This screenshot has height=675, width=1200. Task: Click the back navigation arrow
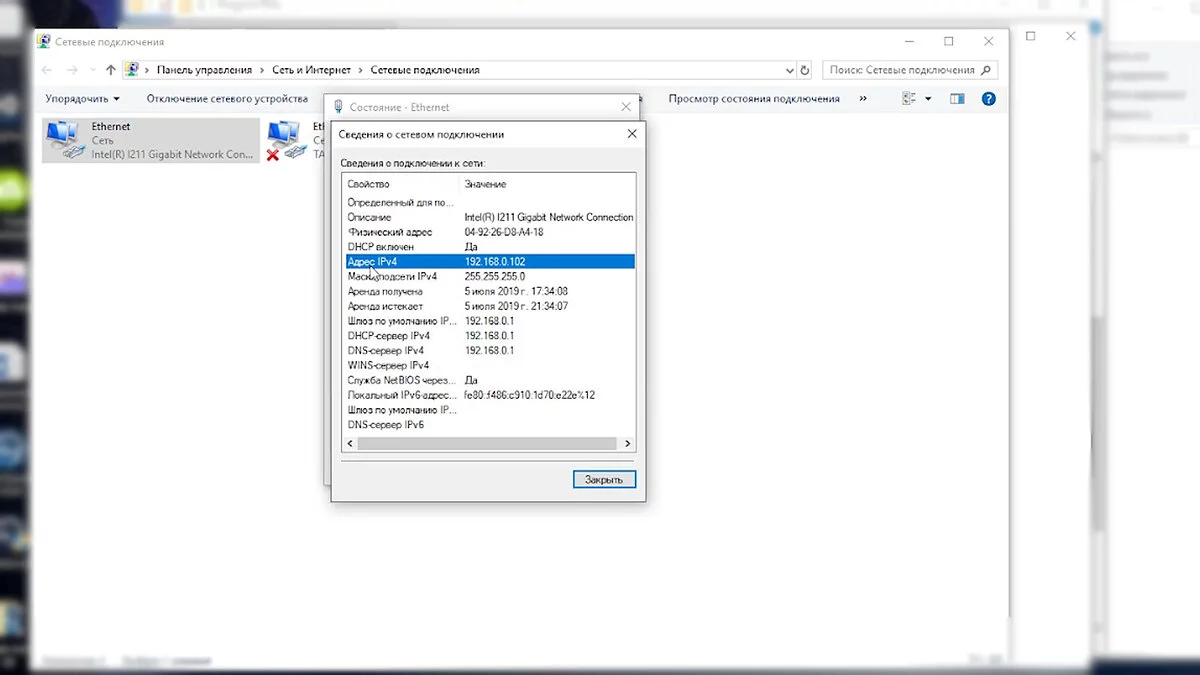pos(46,70)
